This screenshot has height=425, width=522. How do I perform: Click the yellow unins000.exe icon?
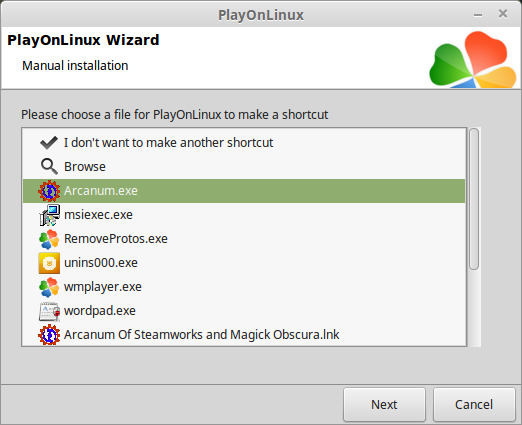point(49,263)
